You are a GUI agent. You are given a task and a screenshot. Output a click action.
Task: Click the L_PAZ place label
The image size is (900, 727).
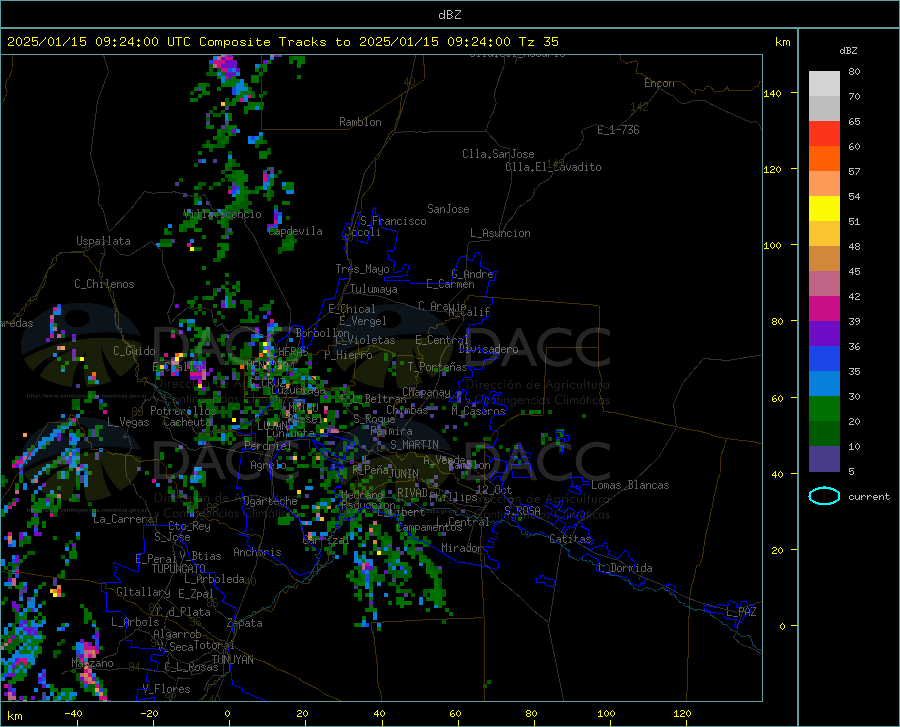(741, 612)
